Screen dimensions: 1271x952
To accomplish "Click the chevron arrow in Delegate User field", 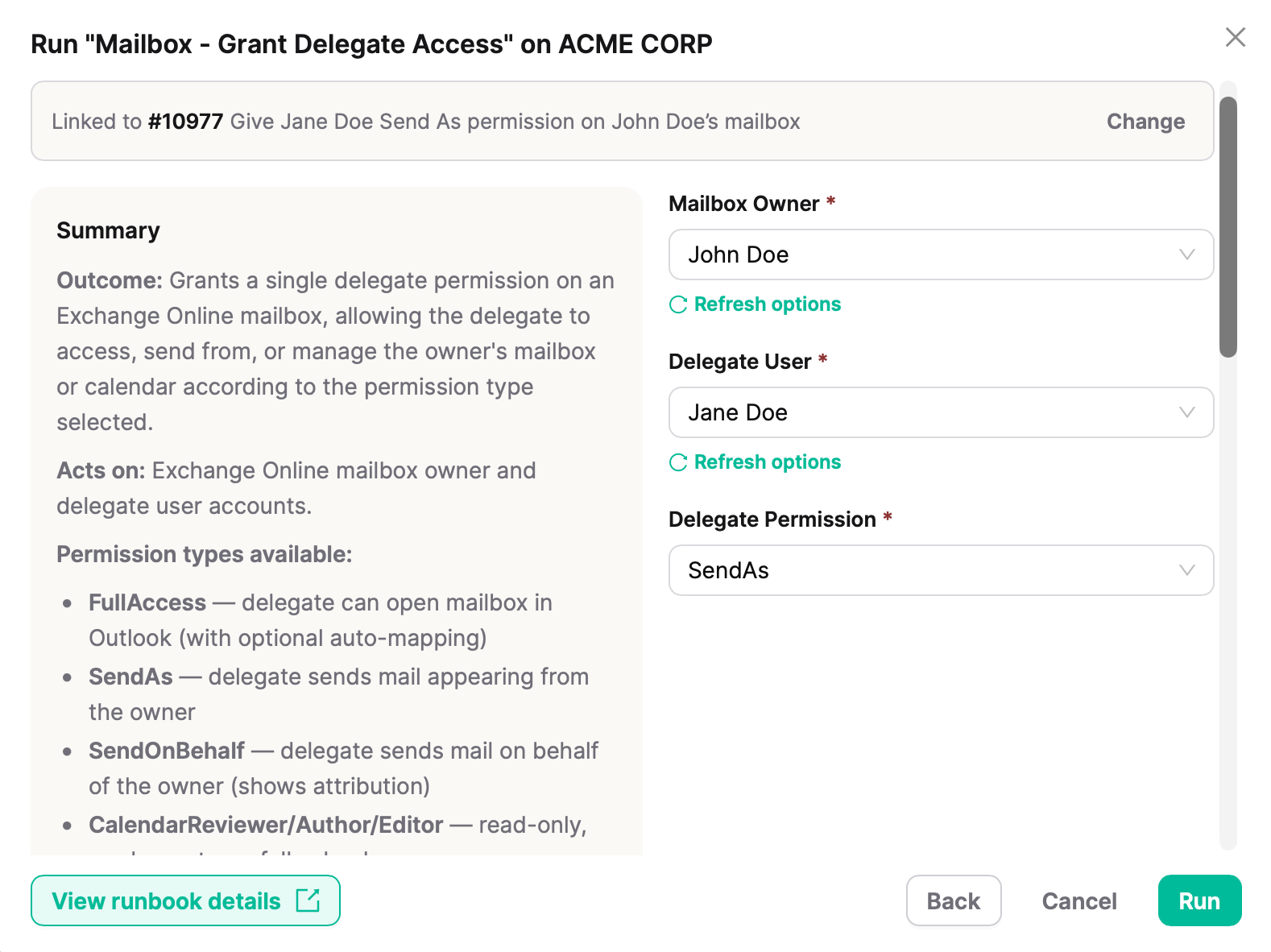I will tap(1186, 412).
